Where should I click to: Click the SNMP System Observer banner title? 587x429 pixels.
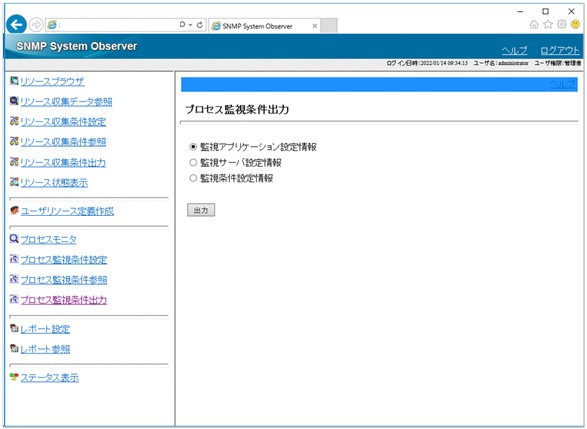[x=77, y=46]
